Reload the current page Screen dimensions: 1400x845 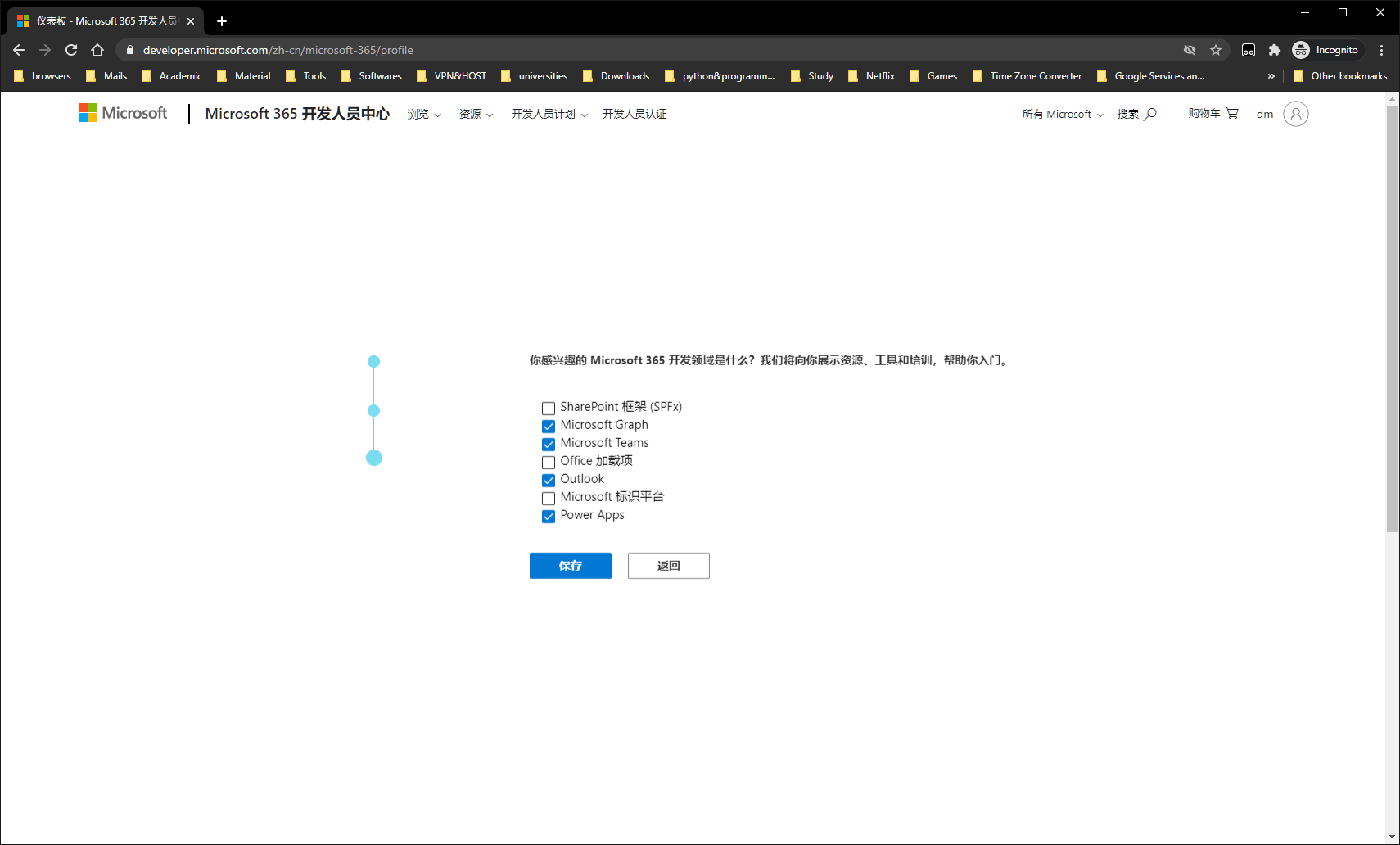[71, 50]
